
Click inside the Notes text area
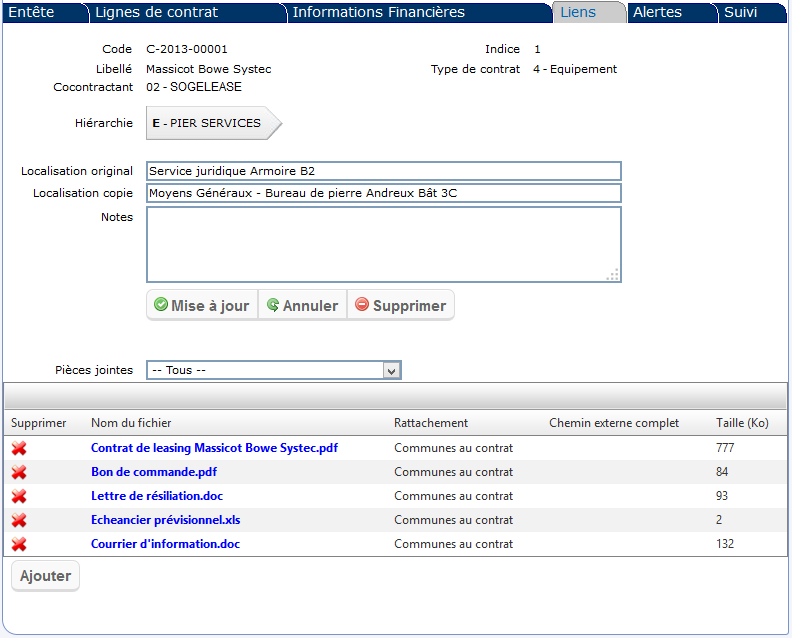click(383, 244)
